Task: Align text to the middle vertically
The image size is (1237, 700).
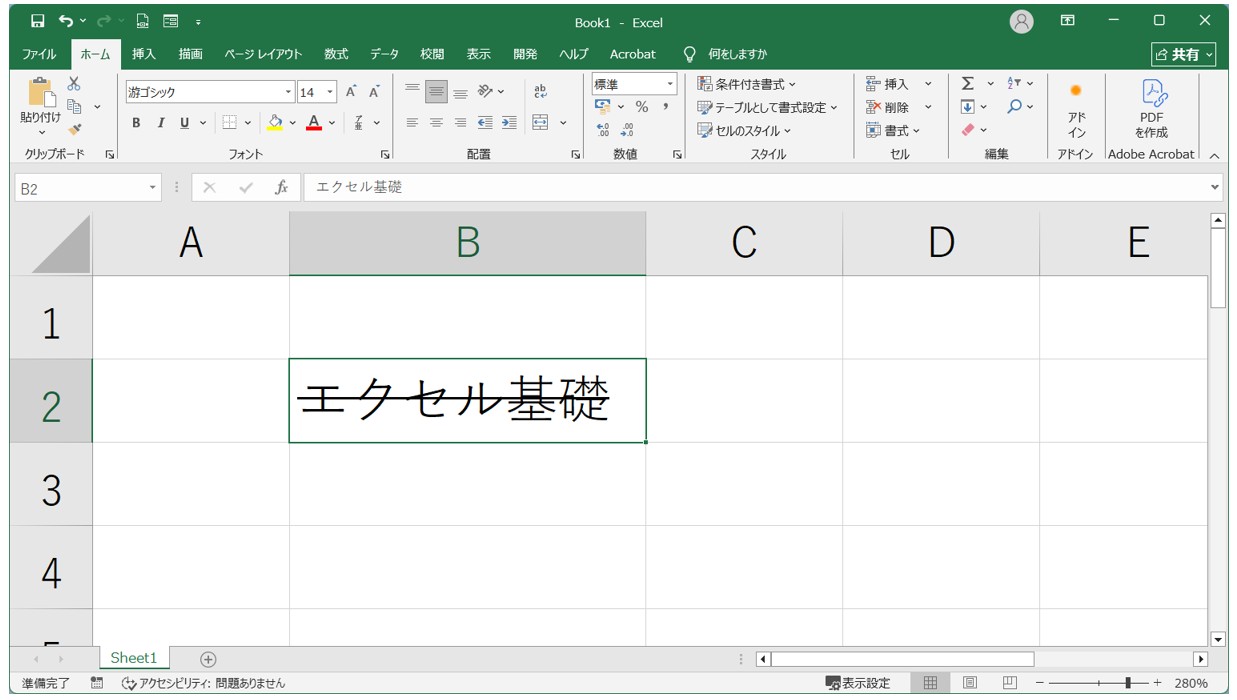Action: coord(436,92)
